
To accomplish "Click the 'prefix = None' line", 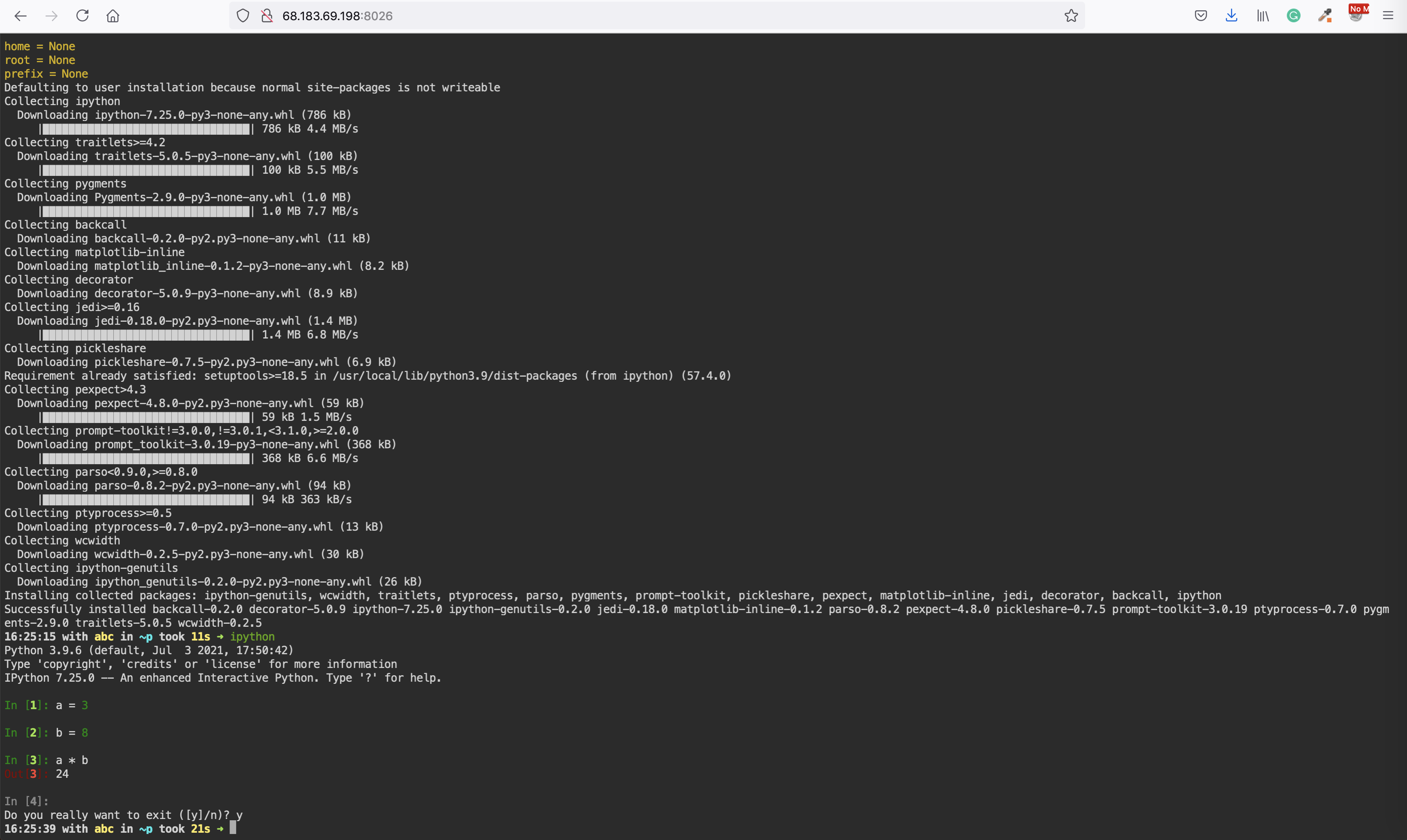I will point(46,74).
